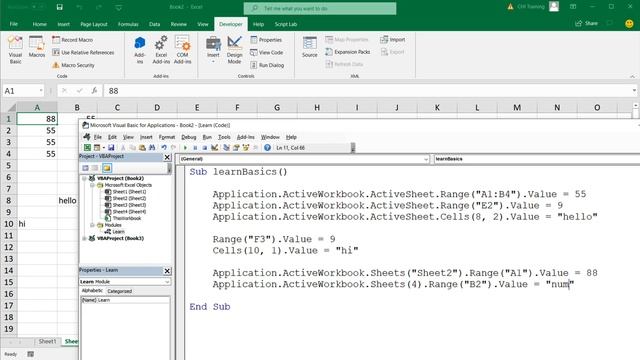Open the VBA editor Debug menu
This screenshot has width=640, height=360.
pyautogui.click(x=189, y=137)
